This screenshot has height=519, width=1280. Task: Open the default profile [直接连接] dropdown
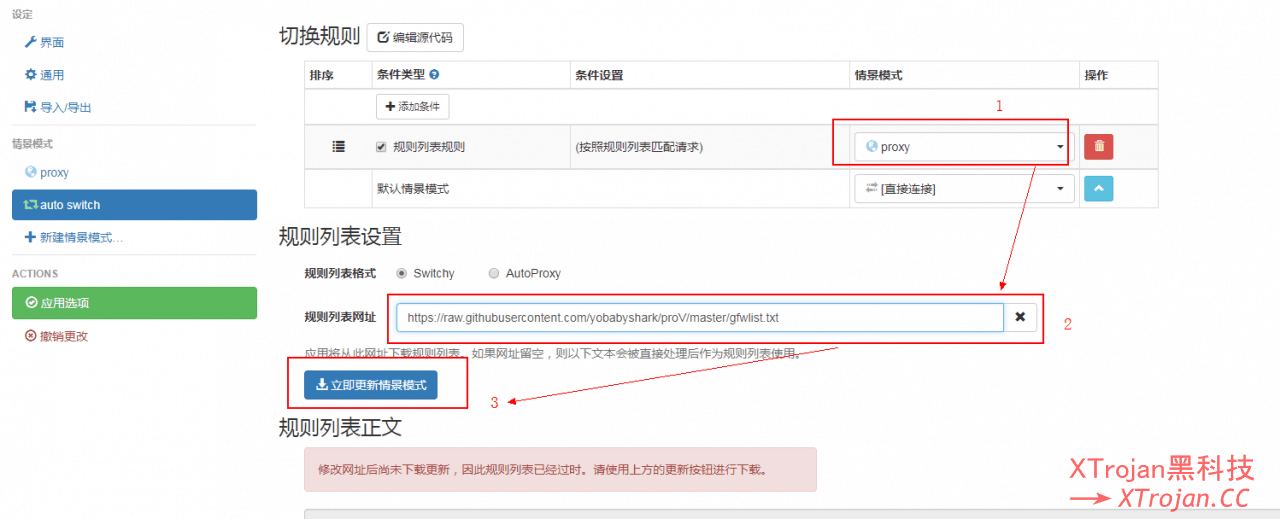pos(964,189)
